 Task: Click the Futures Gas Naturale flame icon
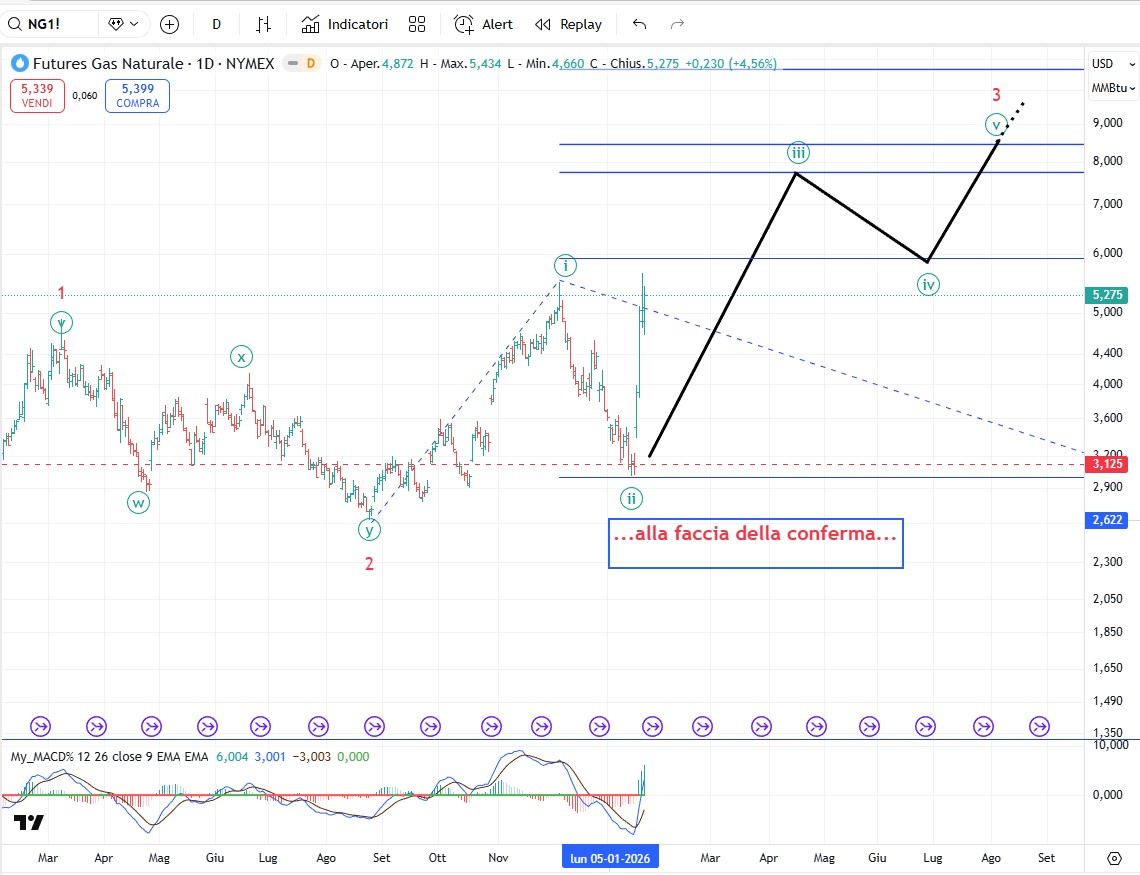pos(19,64)
